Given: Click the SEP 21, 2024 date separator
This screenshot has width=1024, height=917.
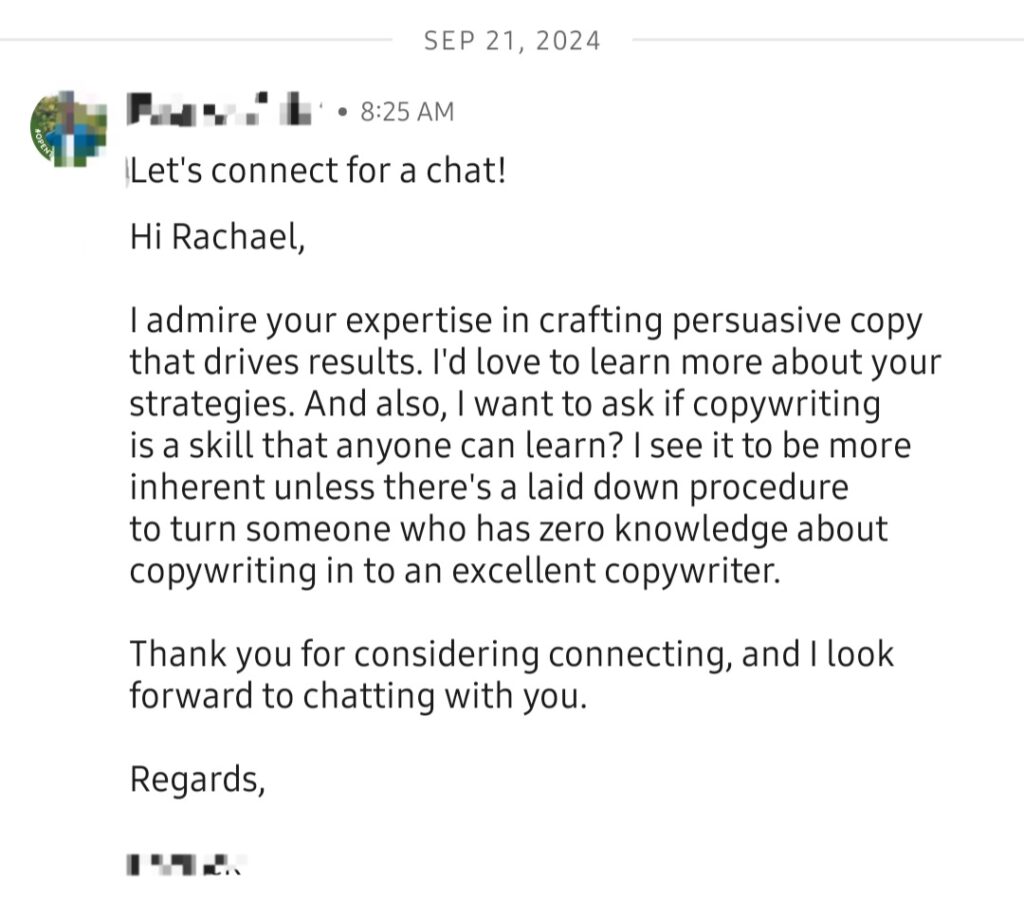Looking at the screenshot, I should (x=512, y=40).
